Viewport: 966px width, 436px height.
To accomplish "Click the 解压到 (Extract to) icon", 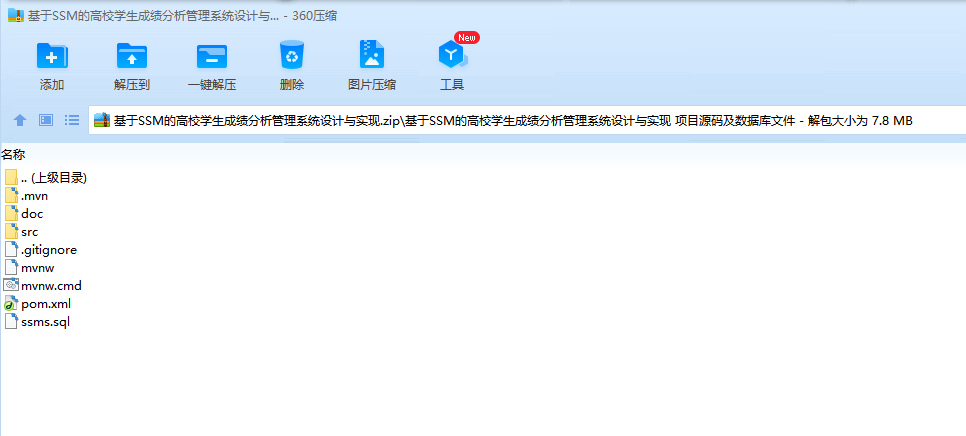I will [x=132, y=55].
